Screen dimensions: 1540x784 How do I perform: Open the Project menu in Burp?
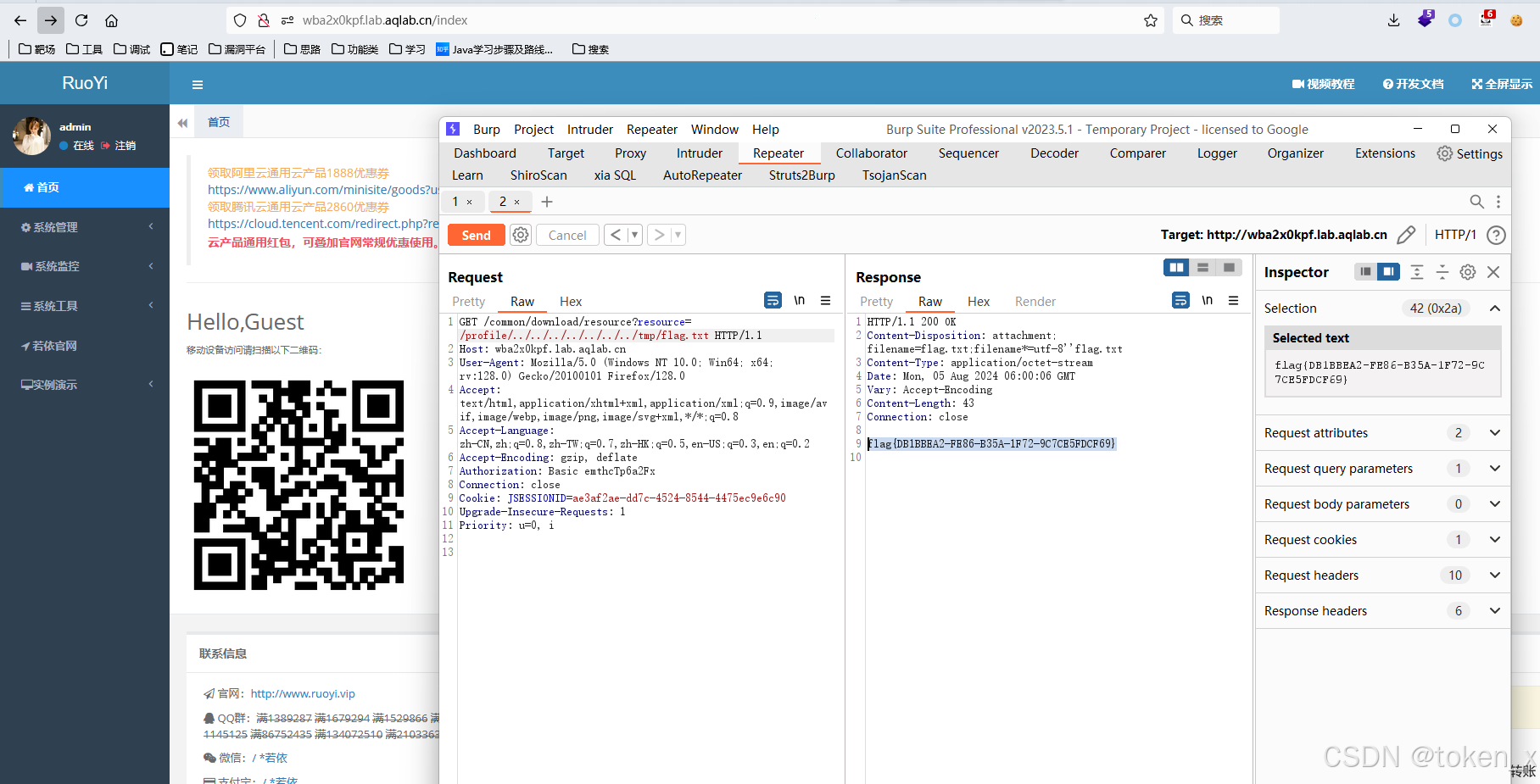533,130
